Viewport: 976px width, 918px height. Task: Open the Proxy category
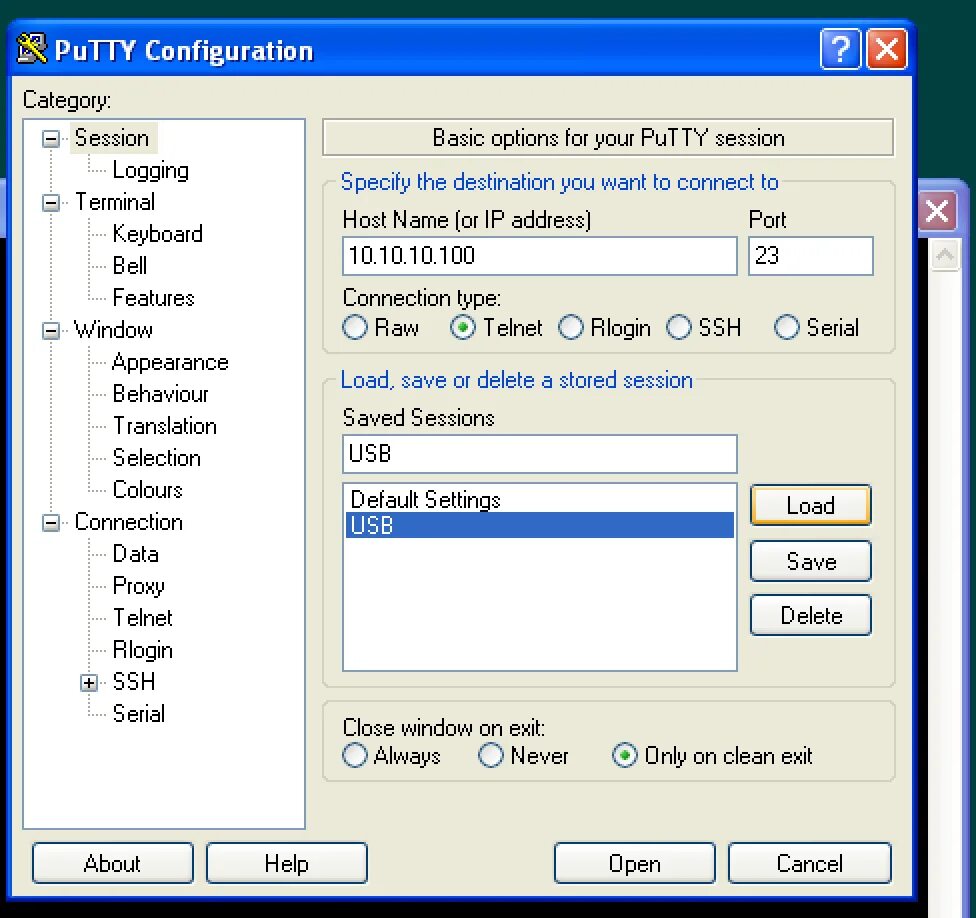(139, 586)
